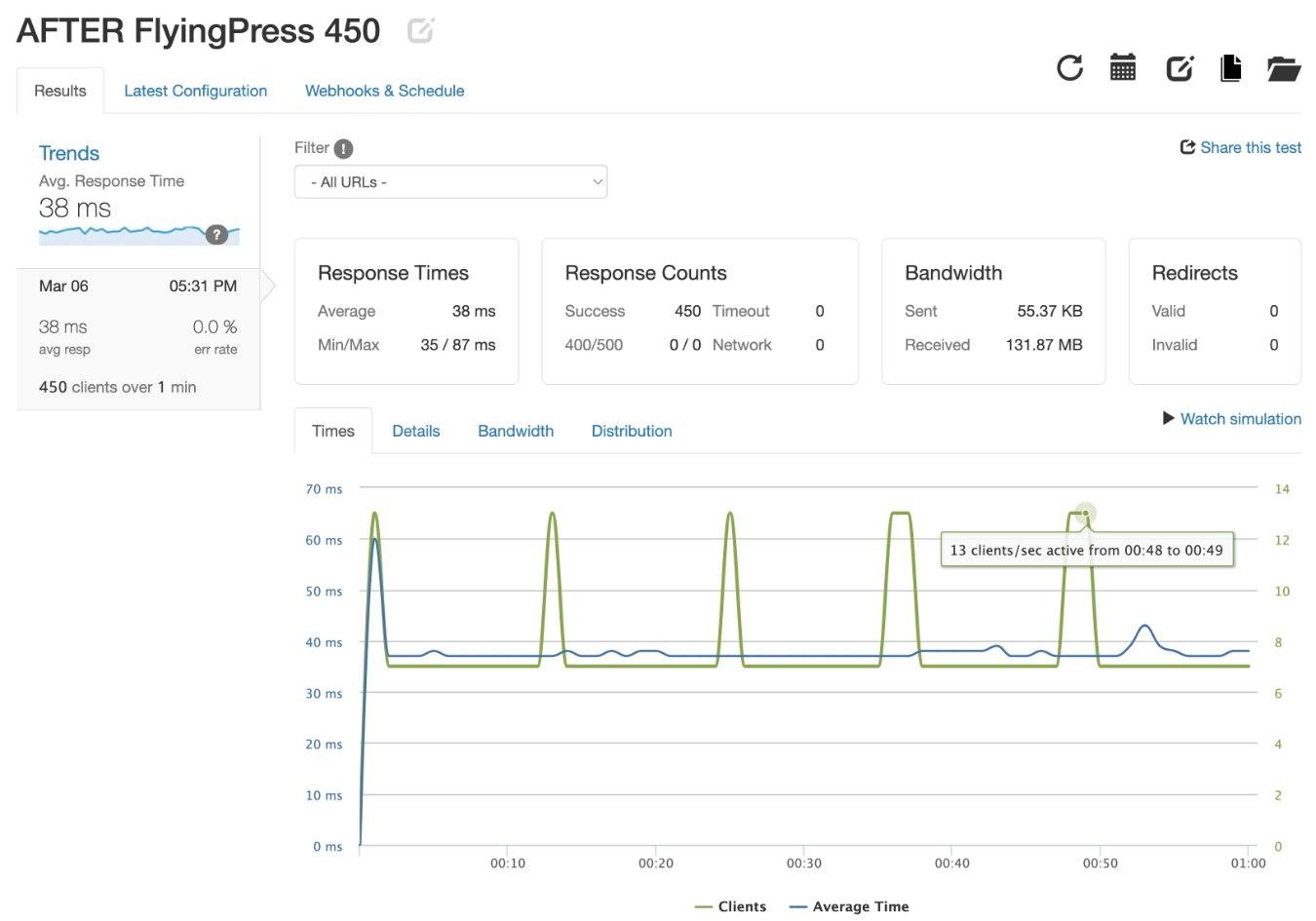Switch to the Results tab
The height and width of the screenshot is (921, 1316).
coord(60,91)
